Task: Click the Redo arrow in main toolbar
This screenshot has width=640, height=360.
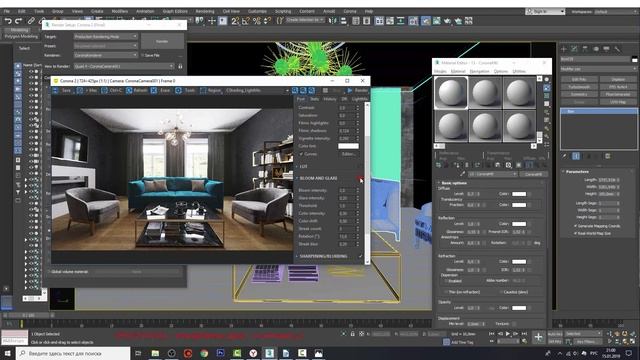Action: [x=18, y=21]
